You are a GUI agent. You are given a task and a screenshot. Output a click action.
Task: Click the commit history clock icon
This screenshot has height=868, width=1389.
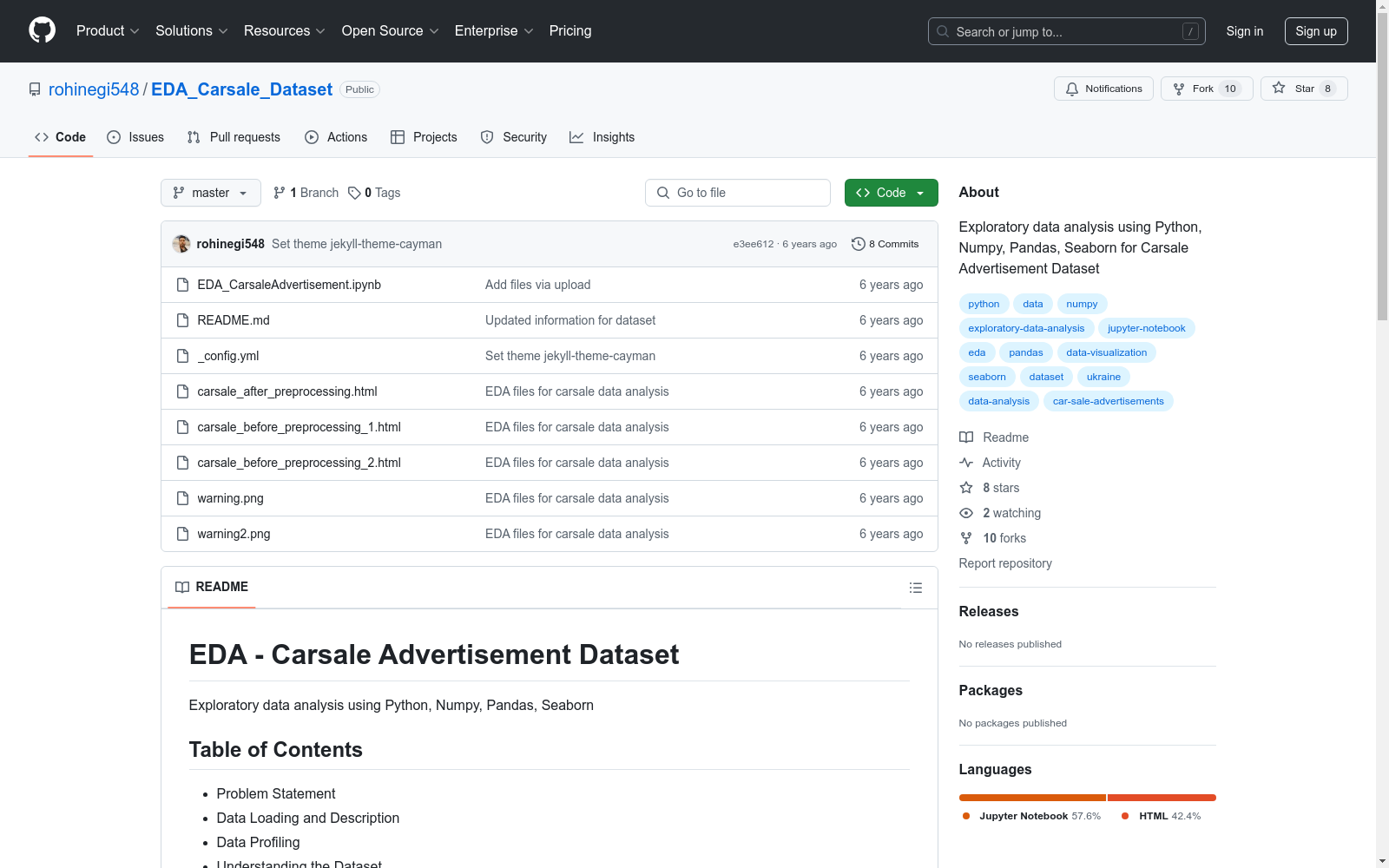click(x=859, y=244)
